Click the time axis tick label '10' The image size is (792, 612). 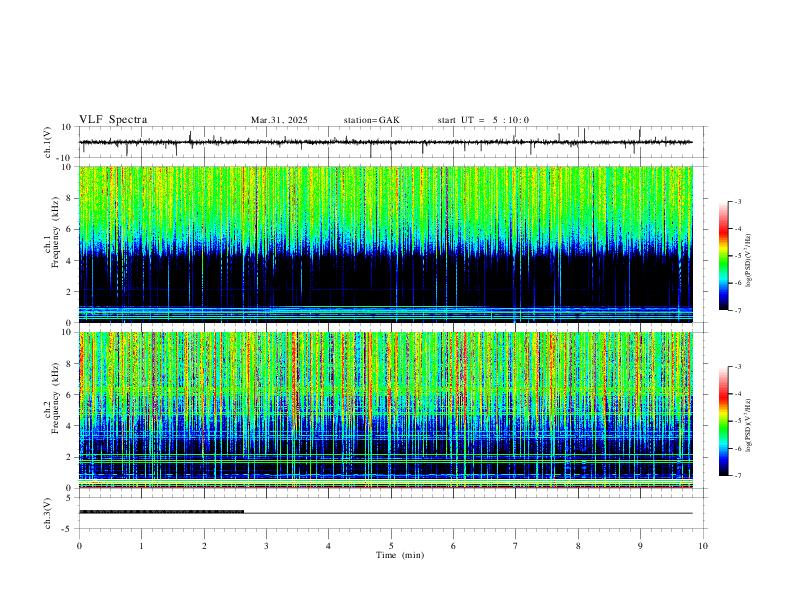click(703, 546)
